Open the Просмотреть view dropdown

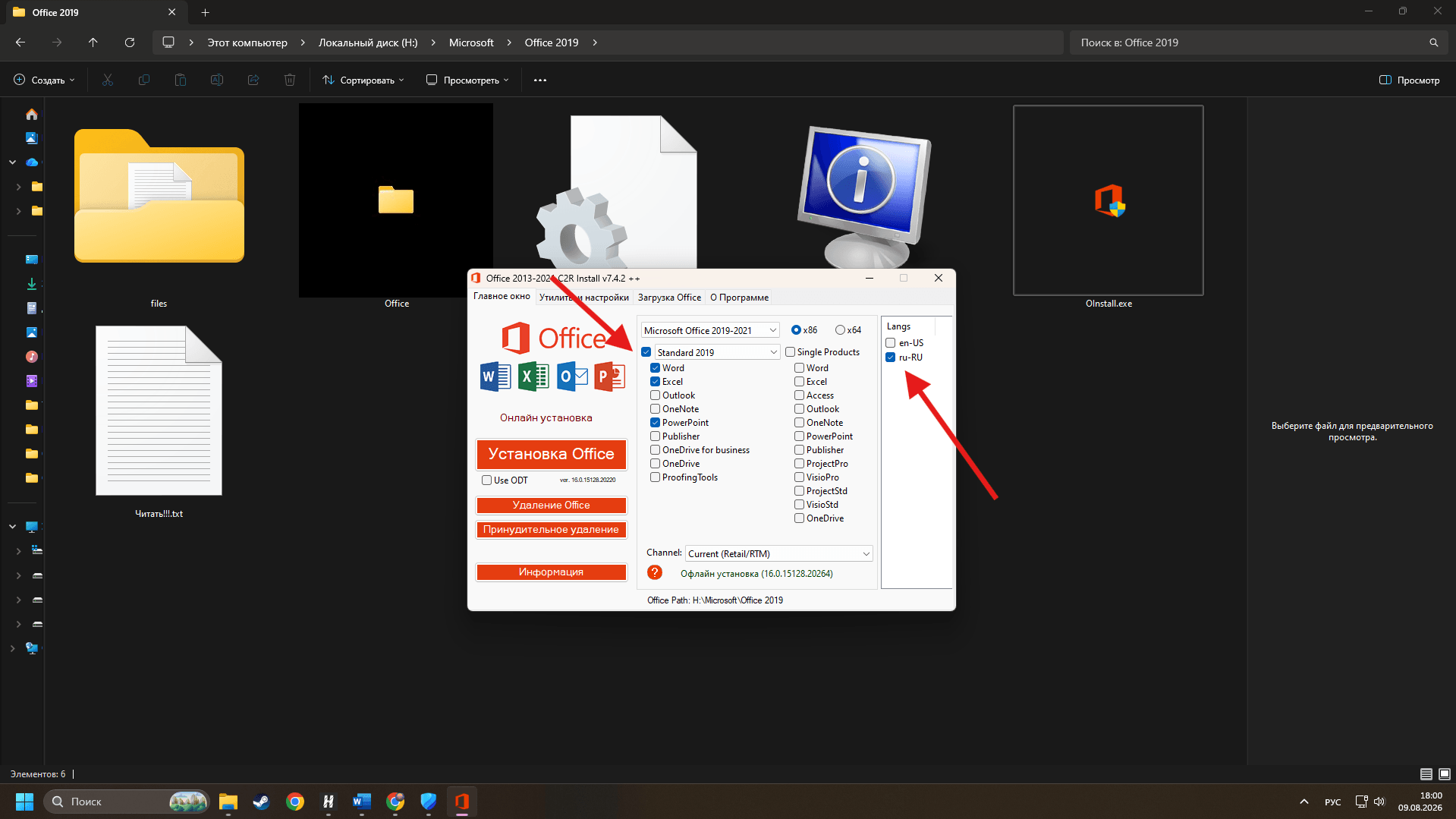click(x=467, y=80)
